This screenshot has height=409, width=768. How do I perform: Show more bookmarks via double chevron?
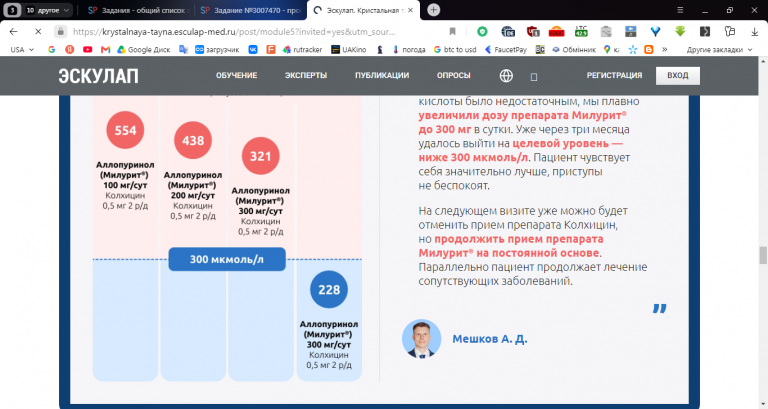[664, 49]
